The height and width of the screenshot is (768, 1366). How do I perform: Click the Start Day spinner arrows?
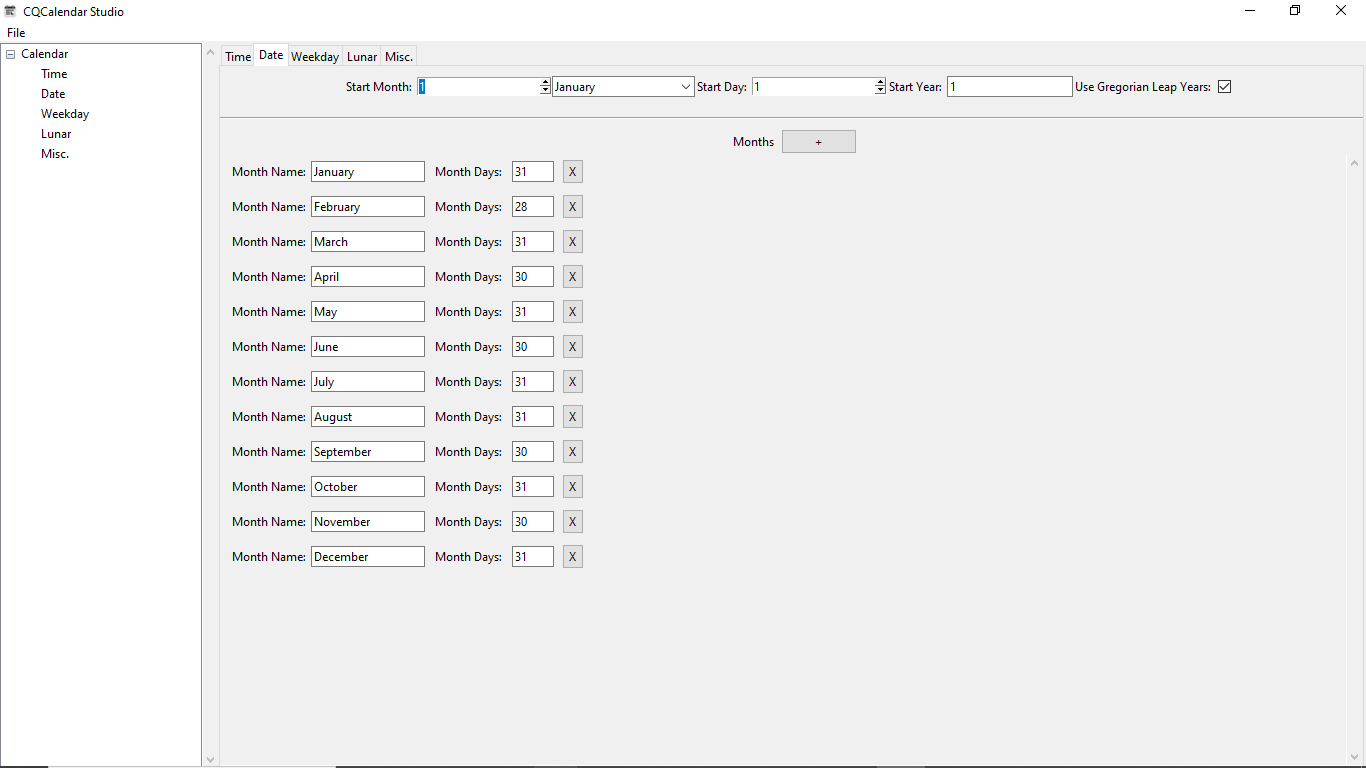(880, 87)
